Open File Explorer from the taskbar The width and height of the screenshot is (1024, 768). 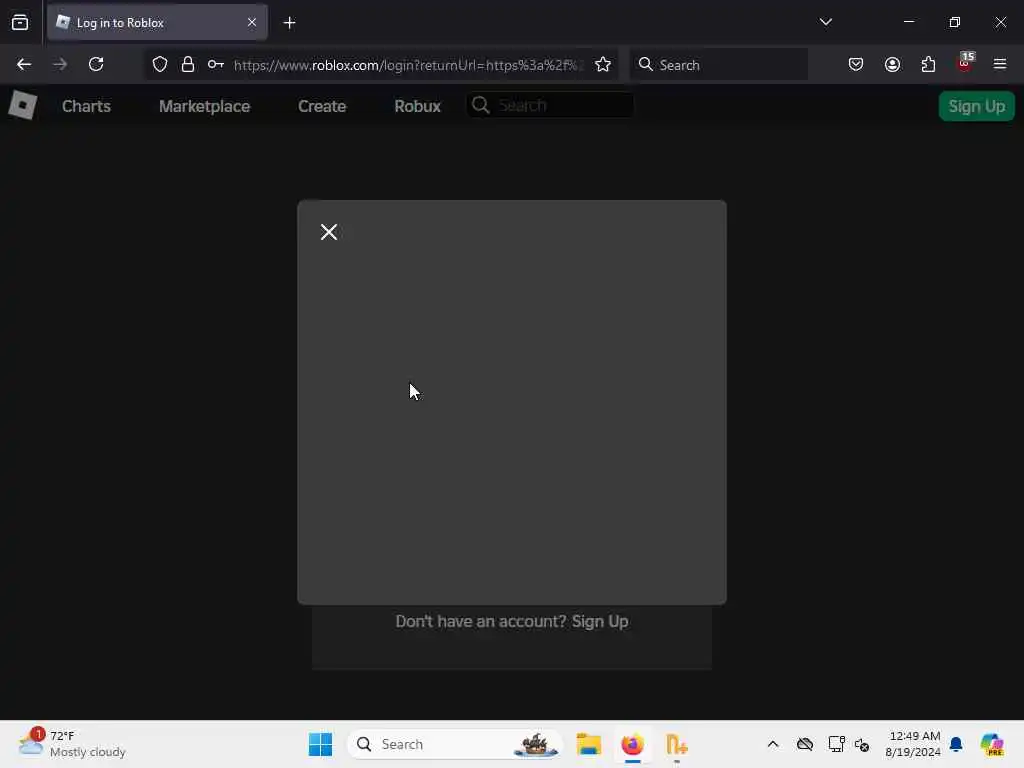click(588, 744)
